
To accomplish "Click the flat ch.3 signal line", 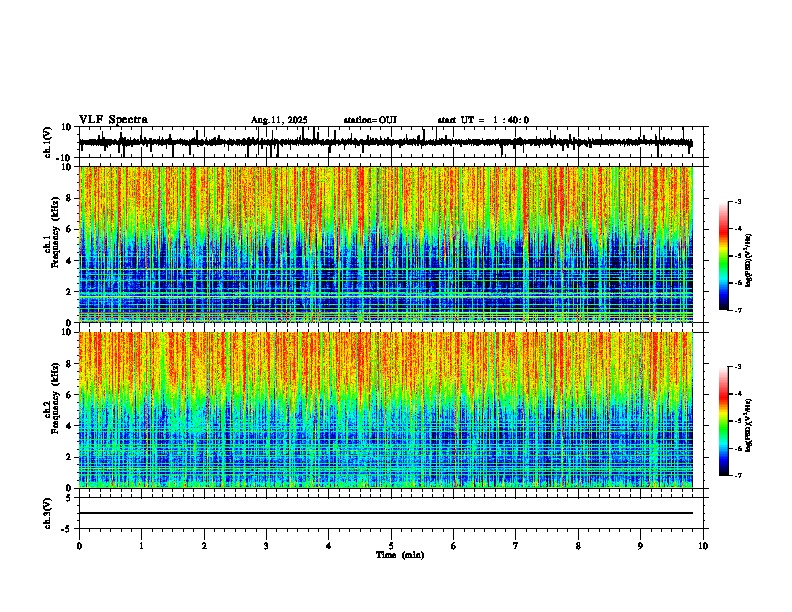I will 386,513.
